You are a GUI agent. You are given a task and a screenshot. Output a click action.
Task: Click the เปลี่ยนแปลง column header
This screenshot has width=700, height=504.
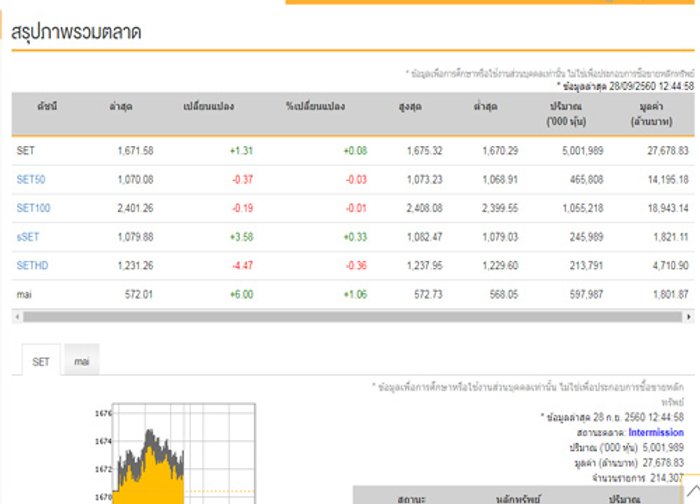tap(208, 107)
